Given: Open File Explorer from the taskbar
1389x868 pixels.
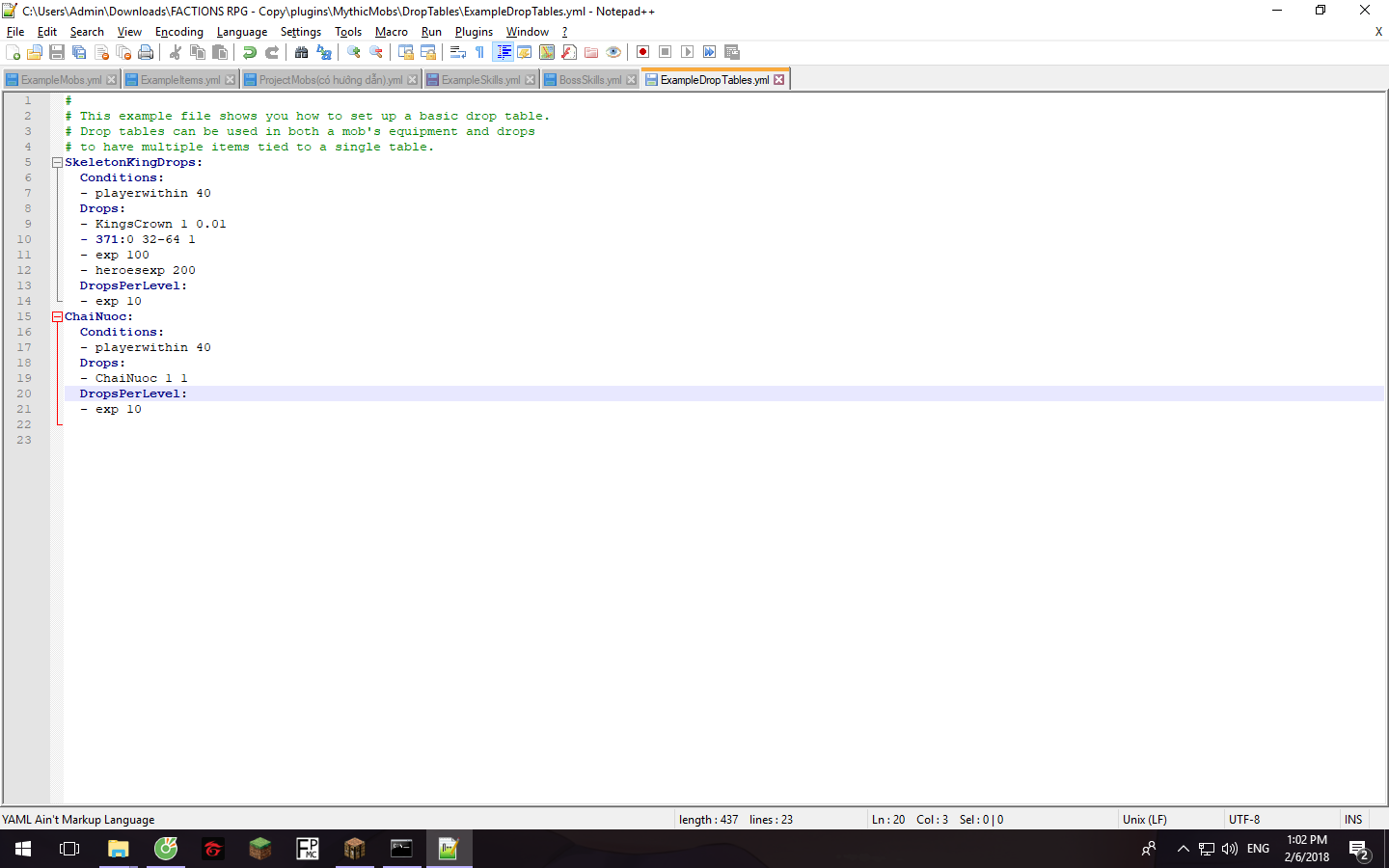Looking at the screenshot, I should coord(118,849).
